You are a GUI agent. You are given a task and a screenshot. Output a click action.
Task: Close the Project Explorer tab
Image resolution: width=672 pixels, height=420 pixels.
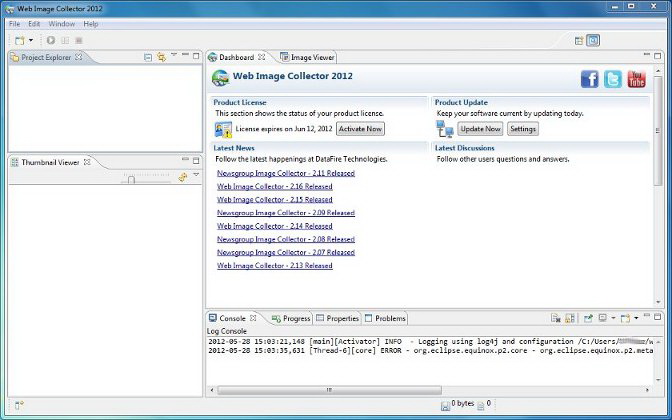(x=79, y=57)
